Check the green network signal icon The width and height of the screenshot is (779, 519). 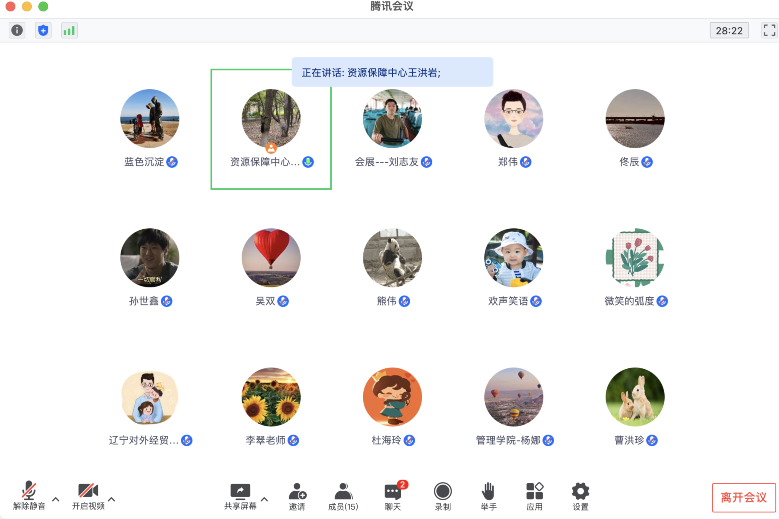tap(69, 30)
